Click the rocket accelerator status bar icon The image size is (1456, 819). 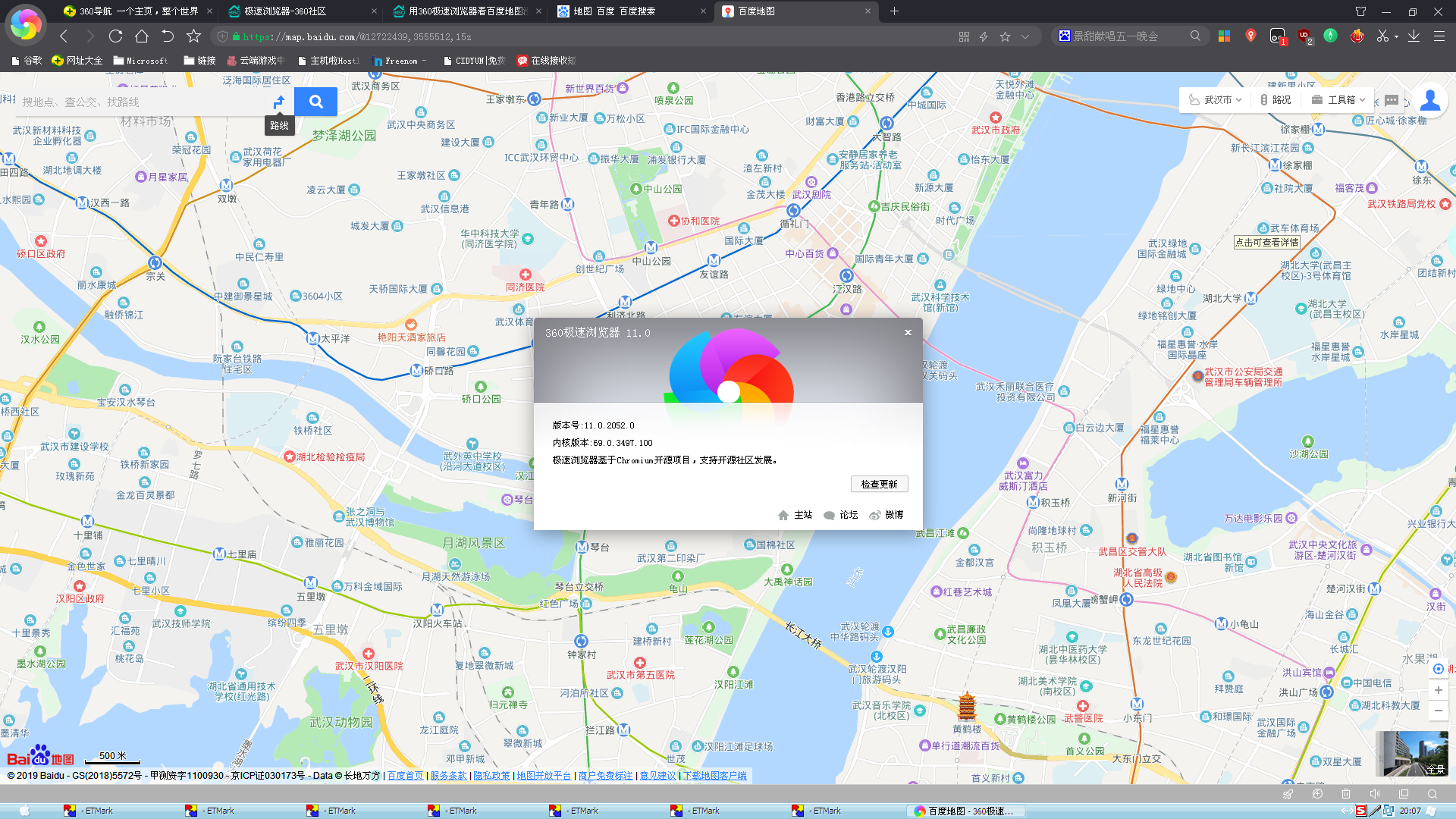tap(1288, 794)
